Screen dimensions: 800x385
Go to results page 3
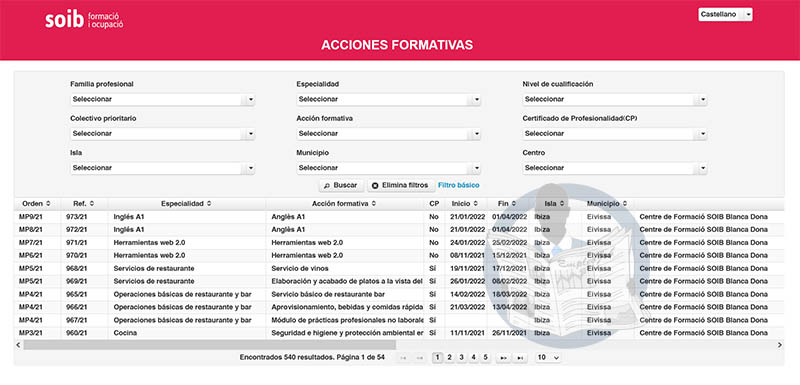point(462,358)
